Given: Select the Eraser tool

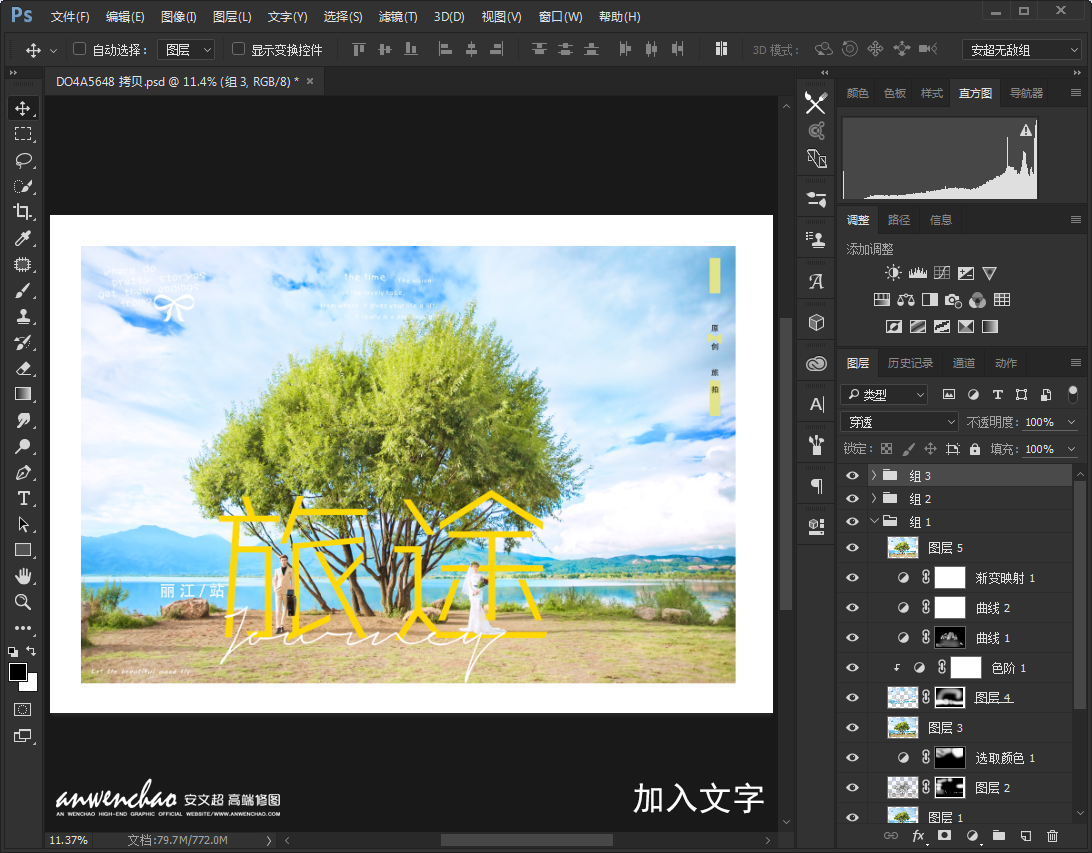Looking at the screenshot, I should click(x=23, y=368).
